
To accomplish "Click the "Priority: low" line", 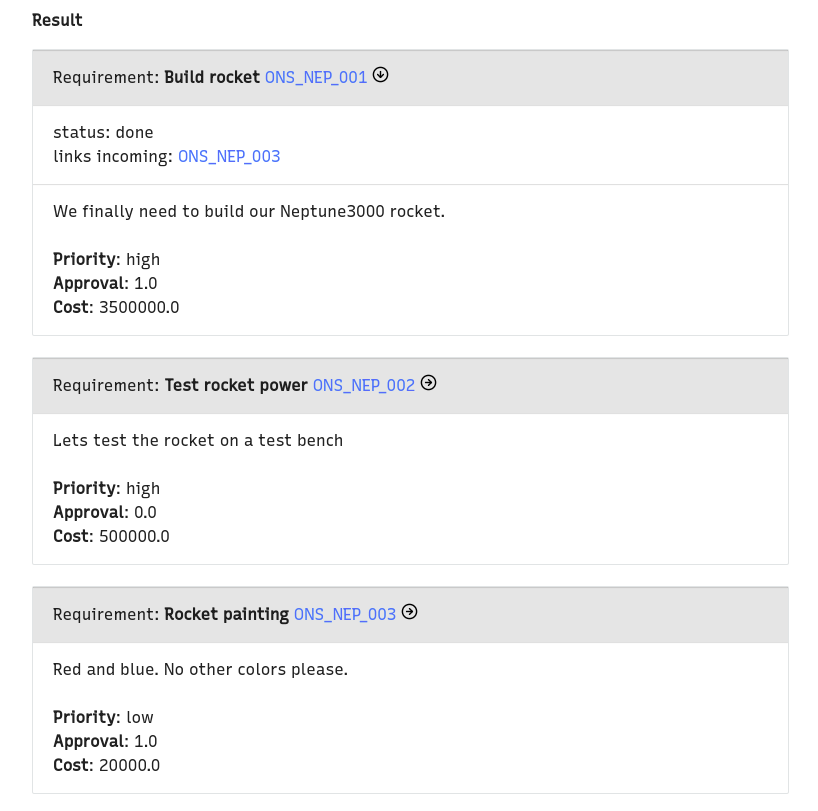I will click(x=103, y=717).
